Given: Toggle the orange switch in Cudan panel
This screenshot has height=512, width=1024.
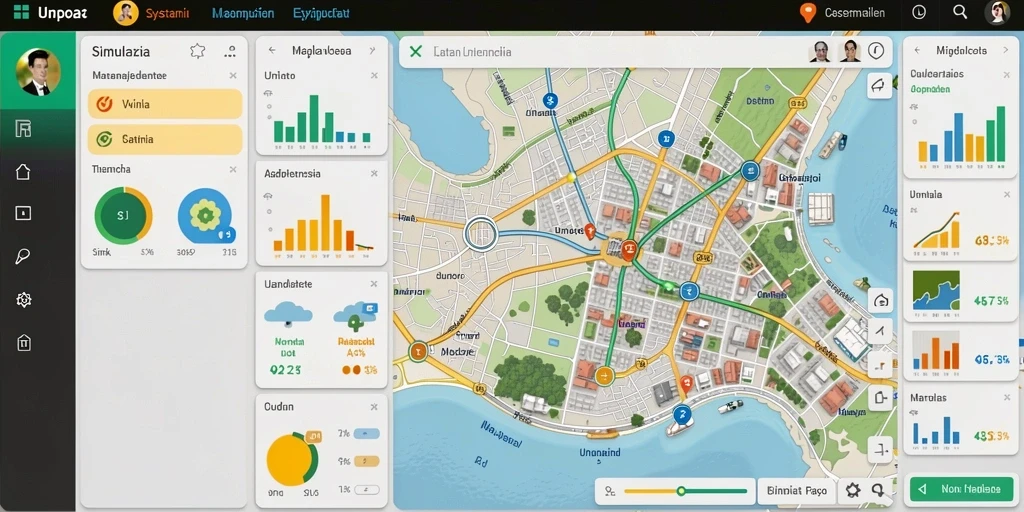Looking at the screenshot, I should (x=366, y=461).
